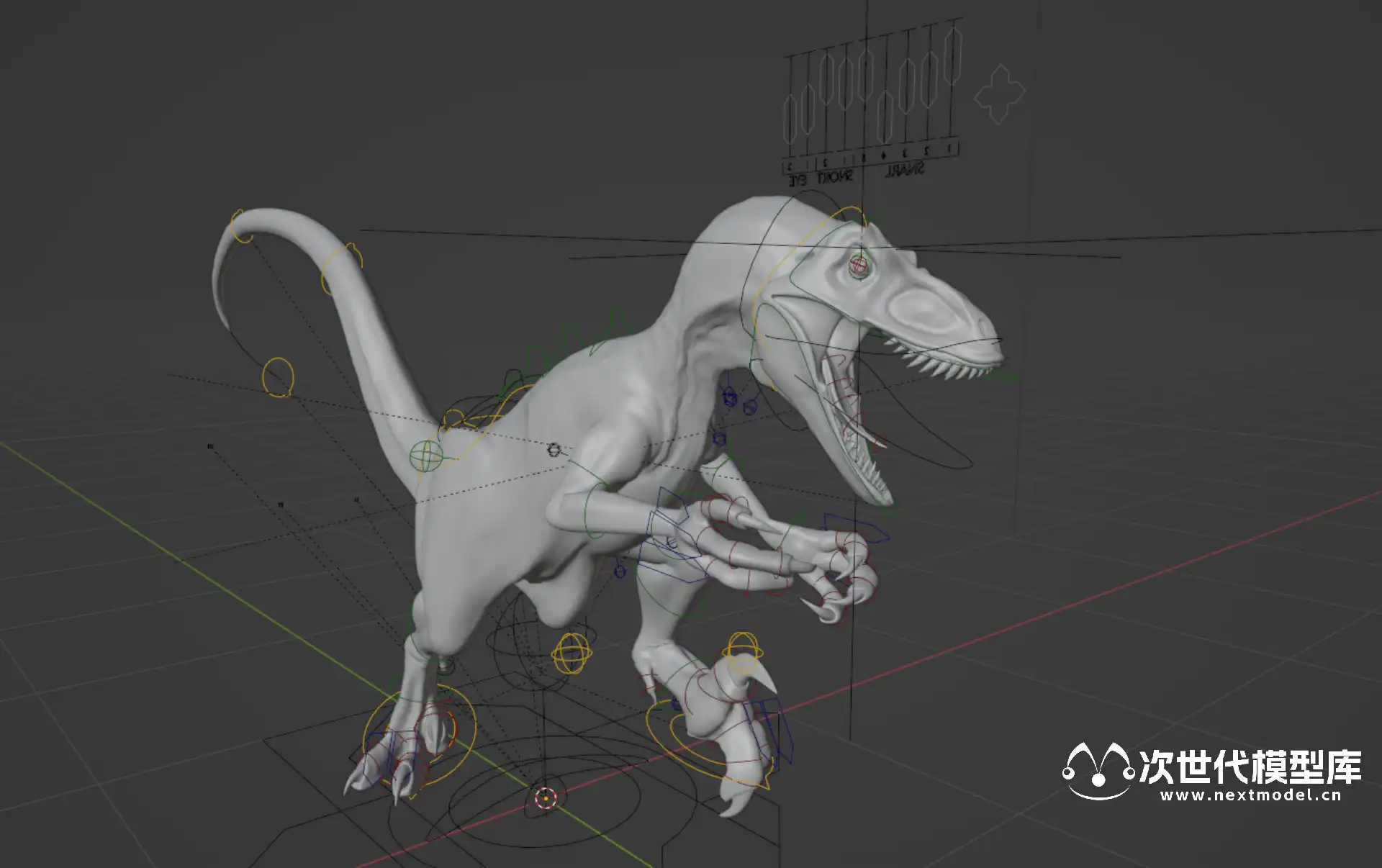Click the 3D cursor at the world origin

546,797
